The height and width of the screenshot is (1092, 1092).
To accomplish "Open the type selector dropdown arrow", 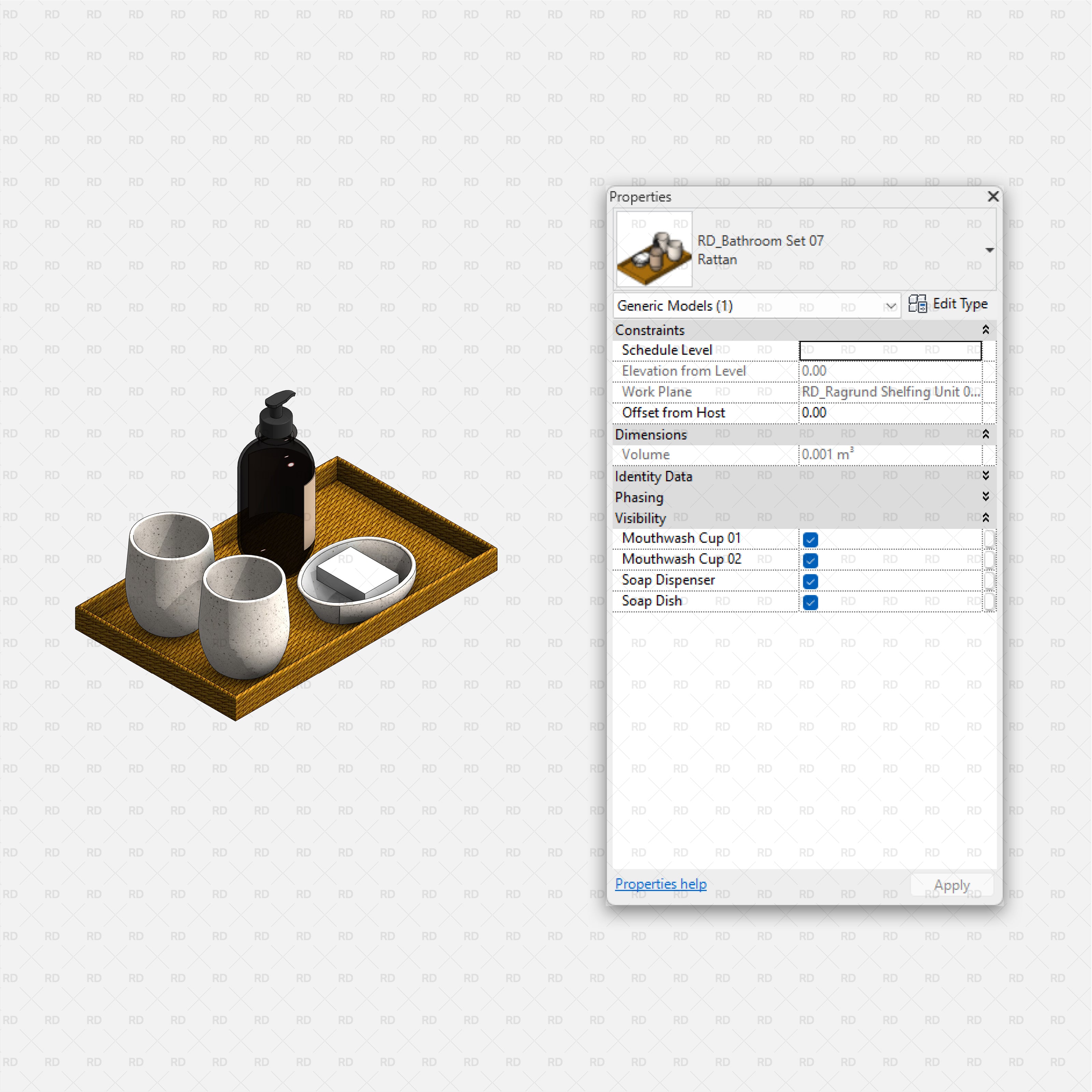I will (x=989, y=250).
